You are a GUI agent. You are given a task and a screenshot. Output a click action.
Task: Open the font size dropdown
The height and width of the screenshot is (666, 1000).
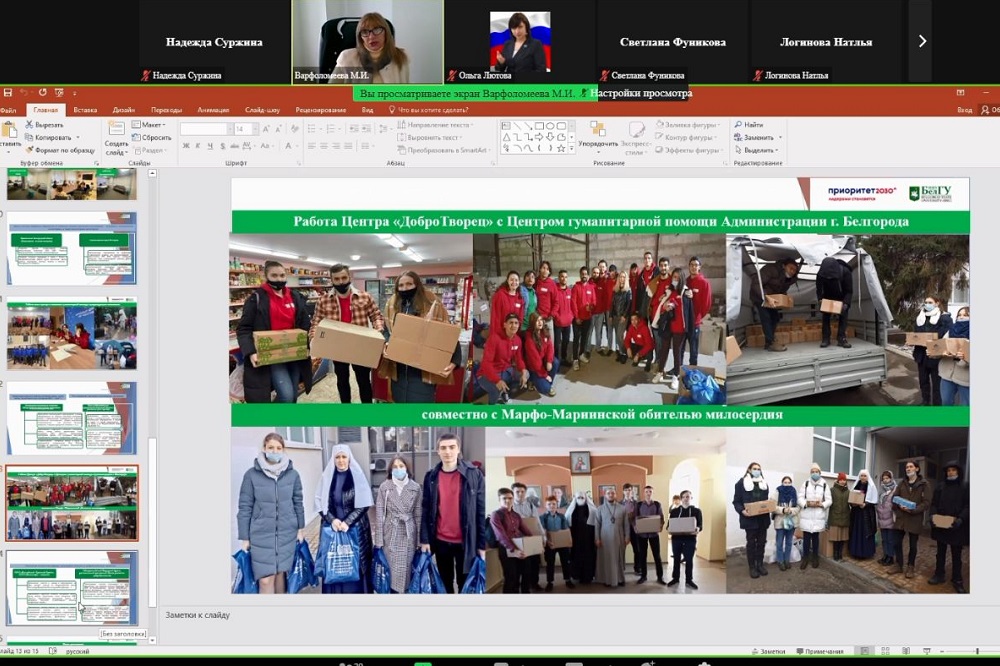pyautogui.click(x=253, y=129)
